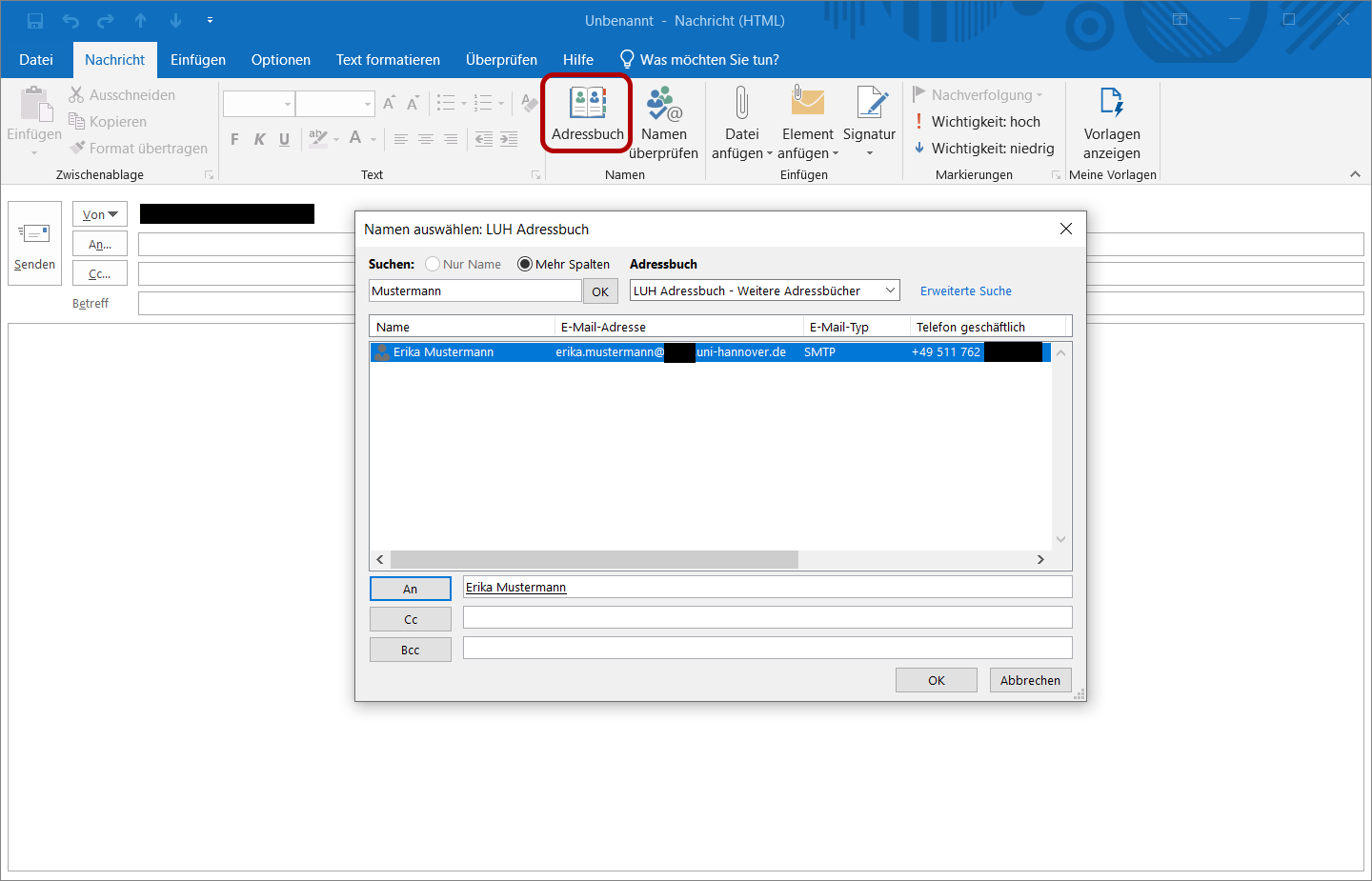This screenshot has height=881, width=1372.
Task: Click the An... button in message window
Action: (x=100, y=245)
